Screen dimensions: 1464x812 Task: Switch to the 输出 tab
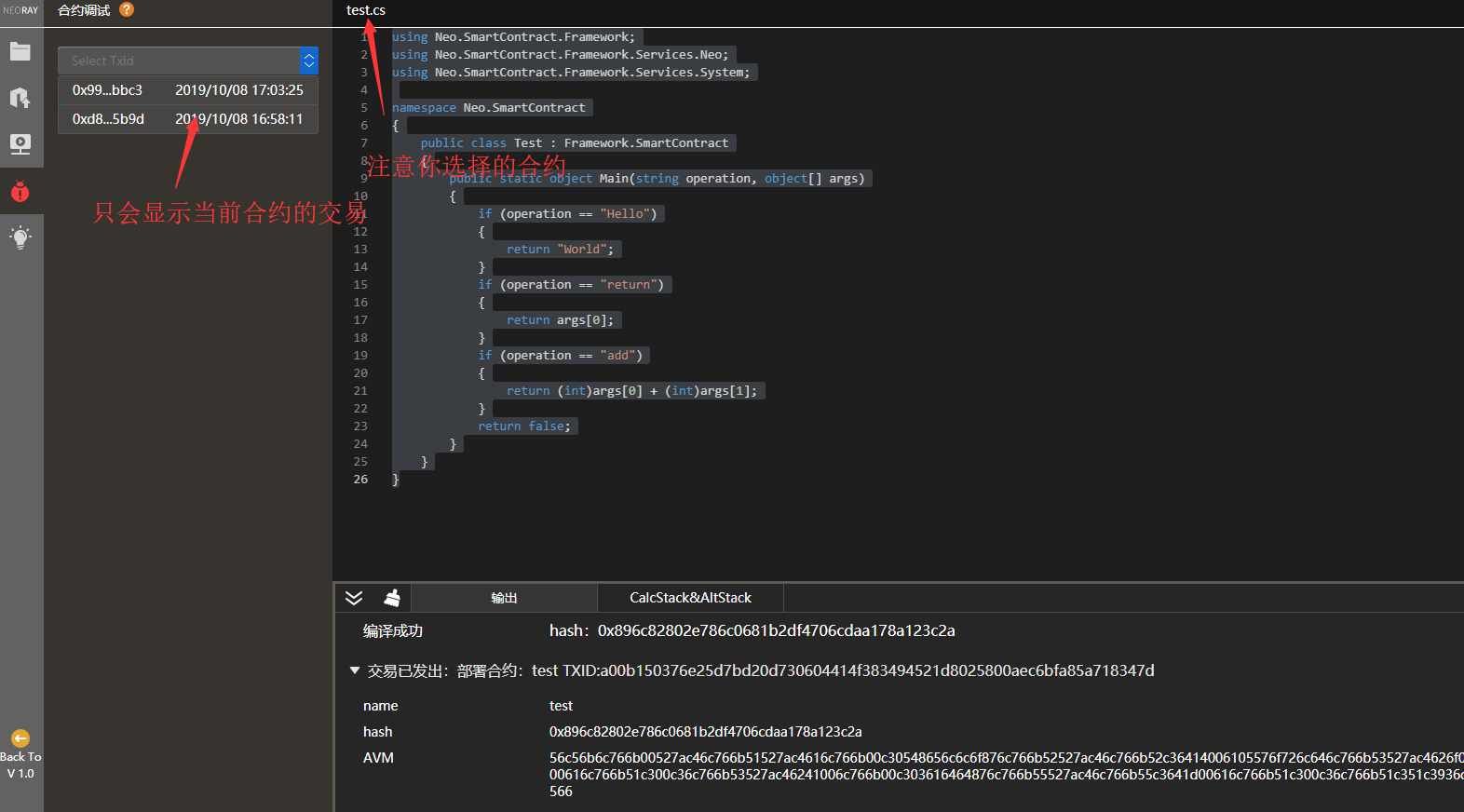(504, 598)
